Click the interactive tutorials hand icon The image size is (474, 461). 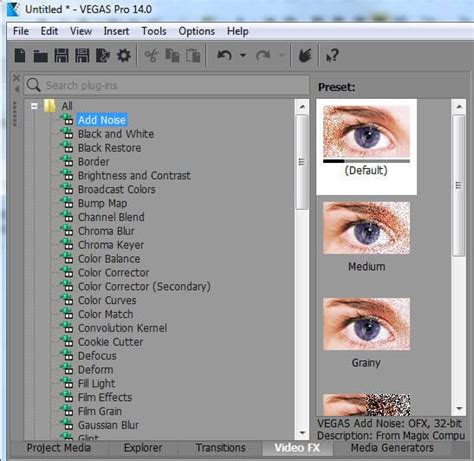[x=305, y=55]
